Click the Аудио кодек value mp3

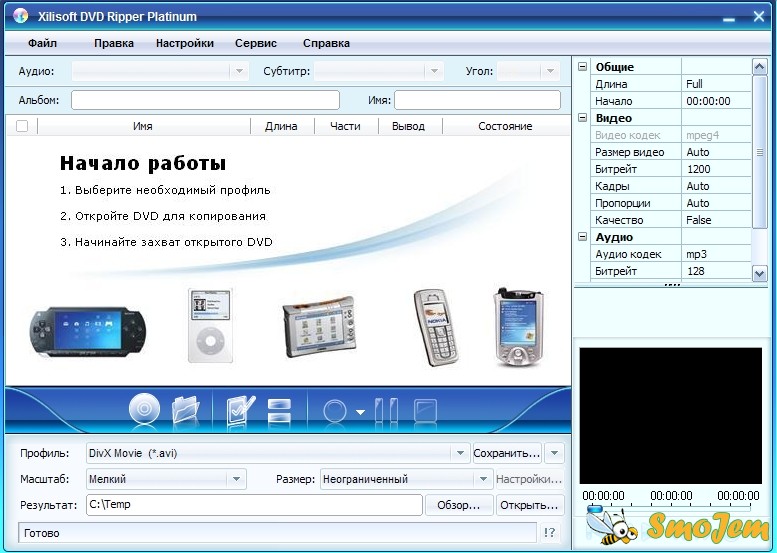(x=716, y=254)
